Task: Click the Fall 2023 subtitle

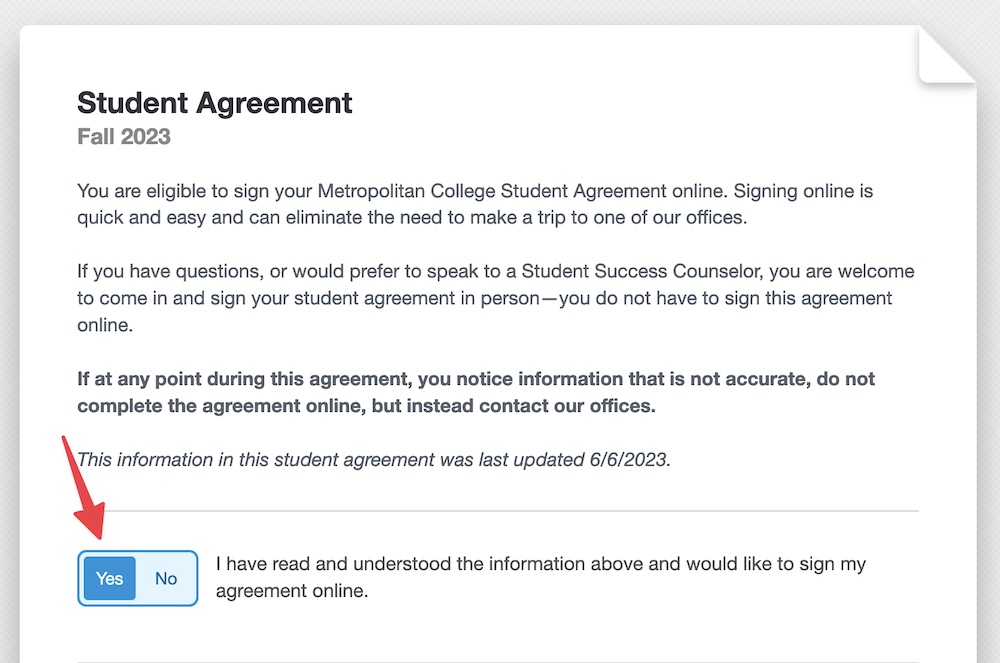Action: (123, 136)
